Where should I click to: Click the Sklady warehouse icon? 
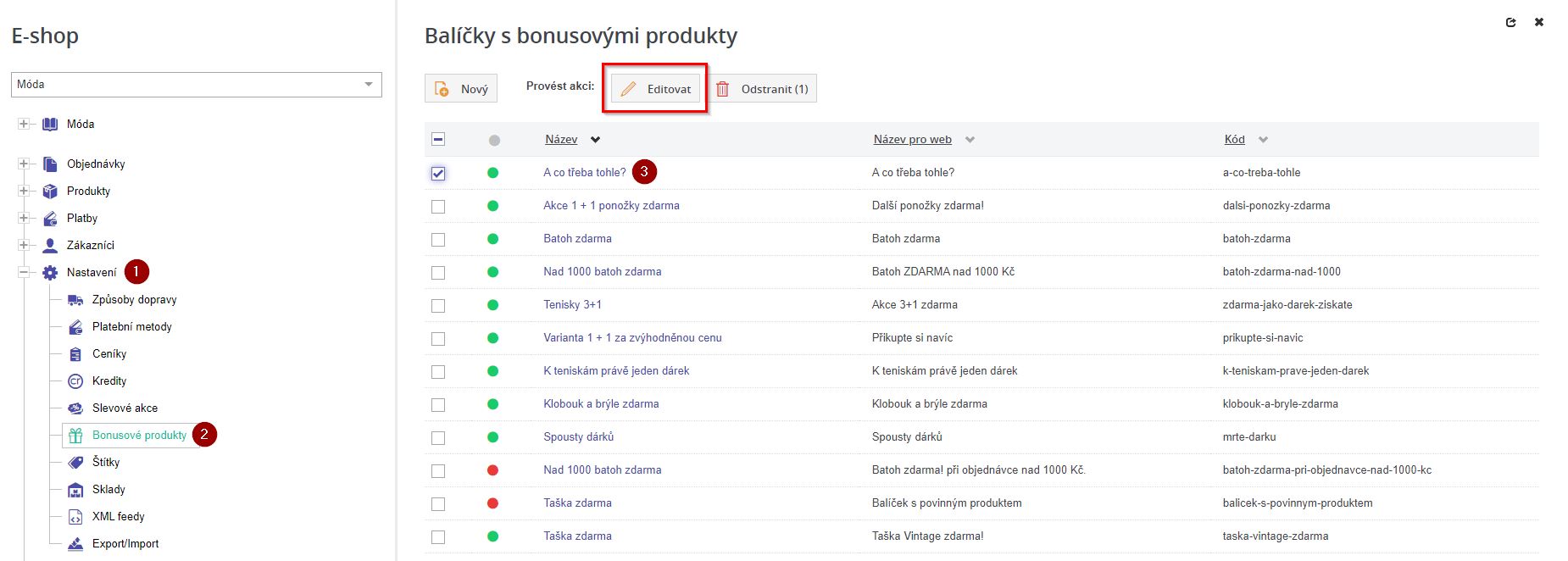(x=75, y=490)
